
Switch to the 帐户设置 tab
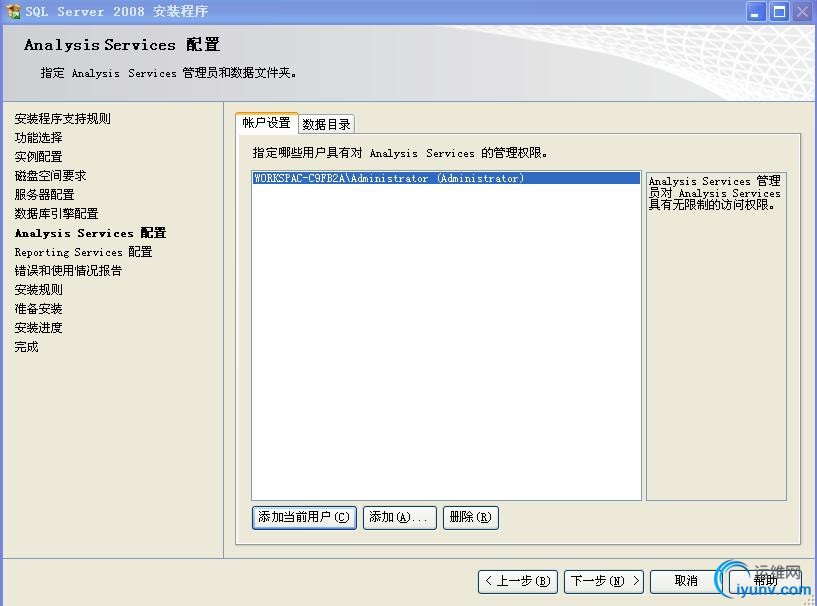point(266,123)
